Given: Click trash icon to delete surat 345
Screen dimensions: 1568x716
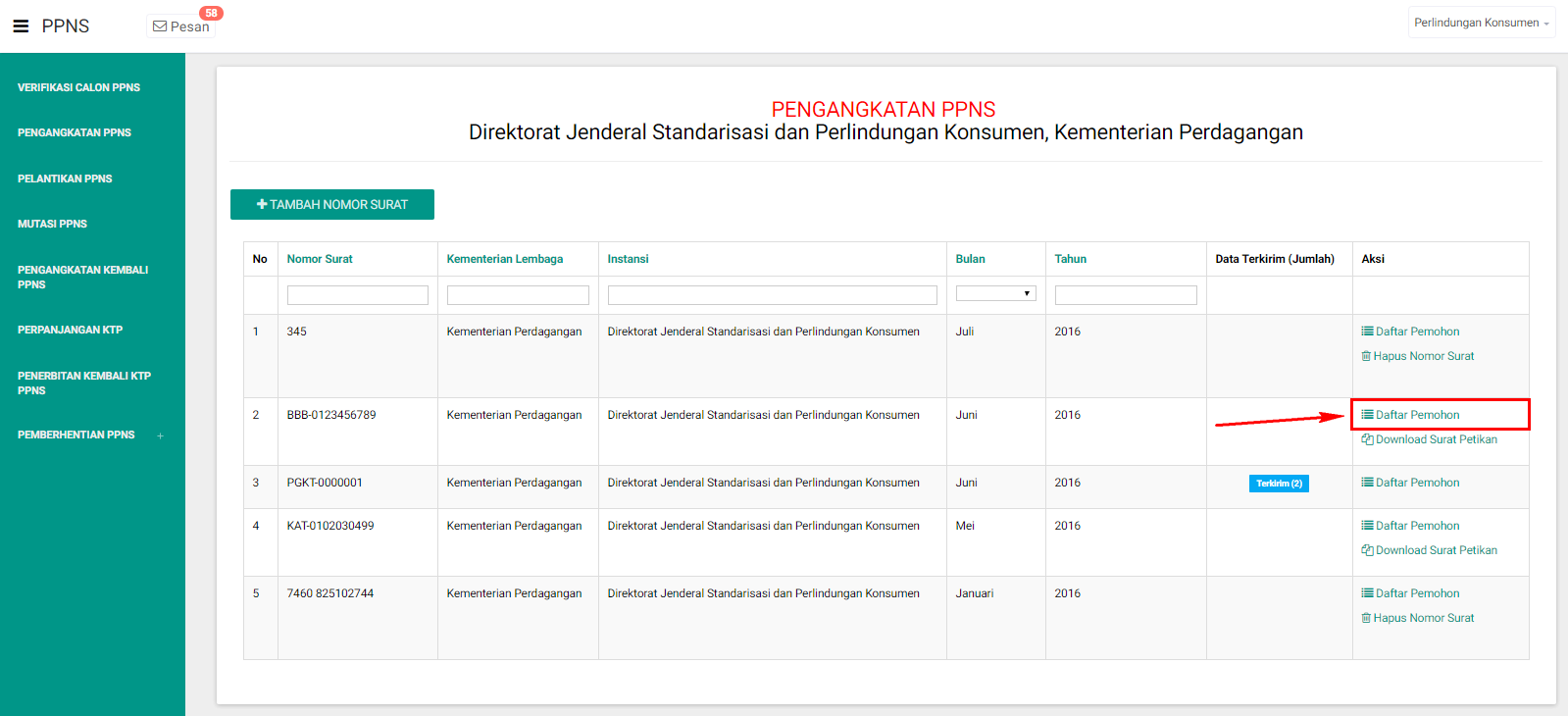Looking at the screenshot, I should coord(1366,356).
